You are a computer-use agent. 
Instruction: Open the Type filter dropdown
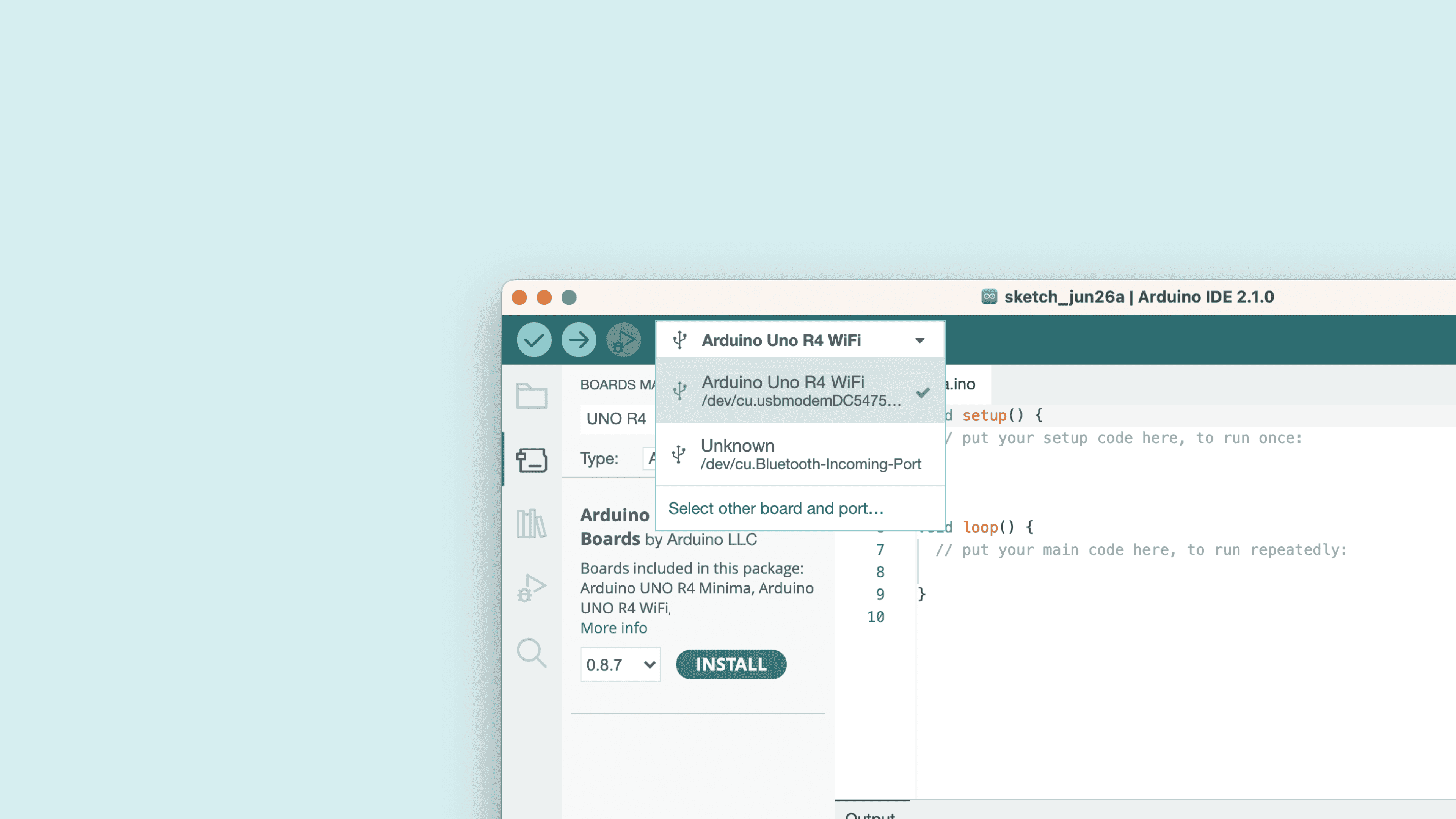coord(650,458)
